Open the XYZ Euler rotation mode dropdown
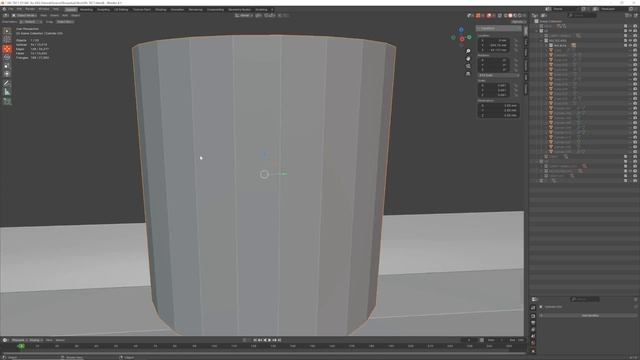The width and height of the screenshot is (640, 360). (498, 76)
